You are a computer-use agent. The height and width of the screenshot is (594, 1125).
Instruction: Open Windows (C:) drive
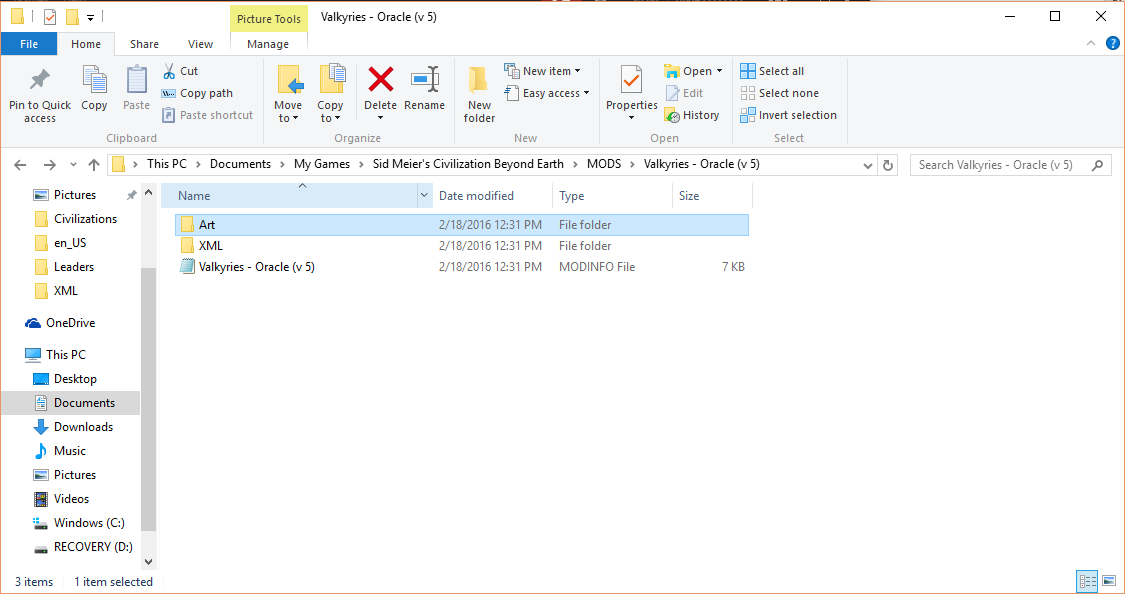click(x=88, y=523)
